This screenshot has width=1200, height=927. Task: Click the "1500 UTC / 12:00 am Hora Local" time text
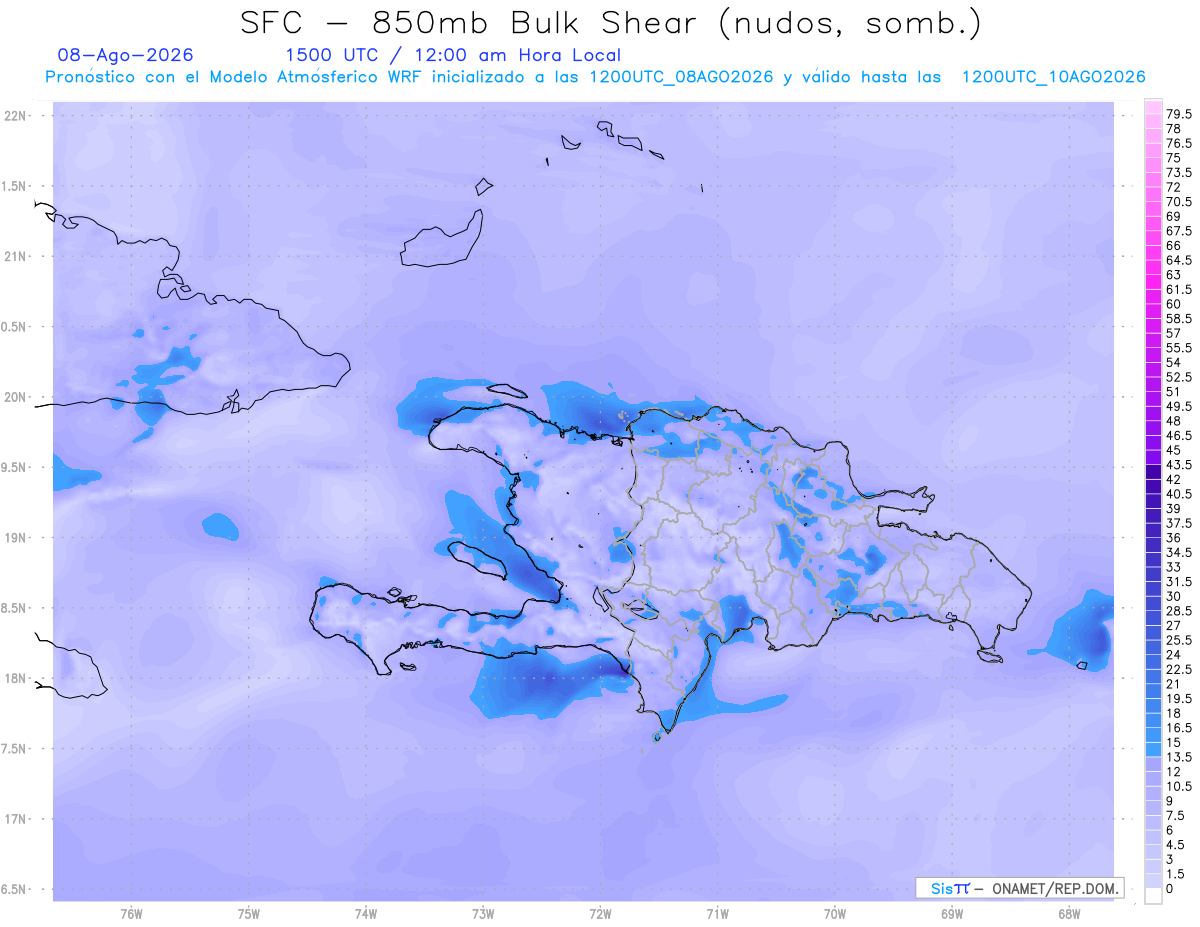(x=453, y=56)
